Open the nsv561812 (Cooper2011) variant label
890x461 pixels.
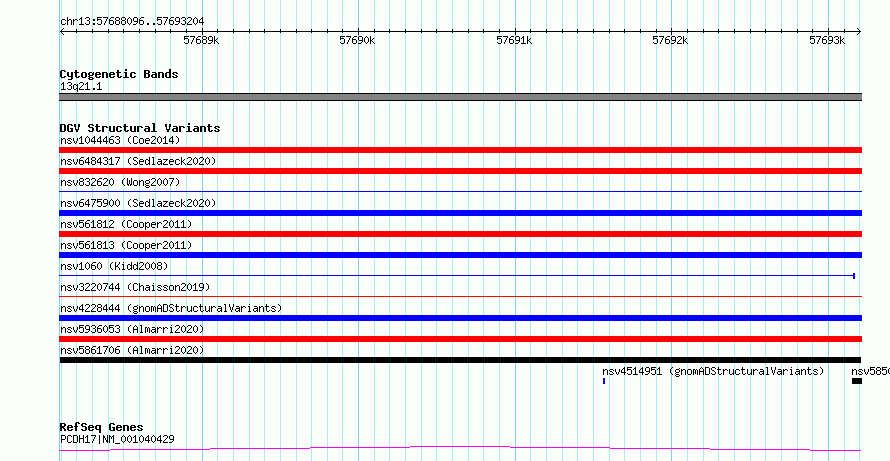pos(126,224)
